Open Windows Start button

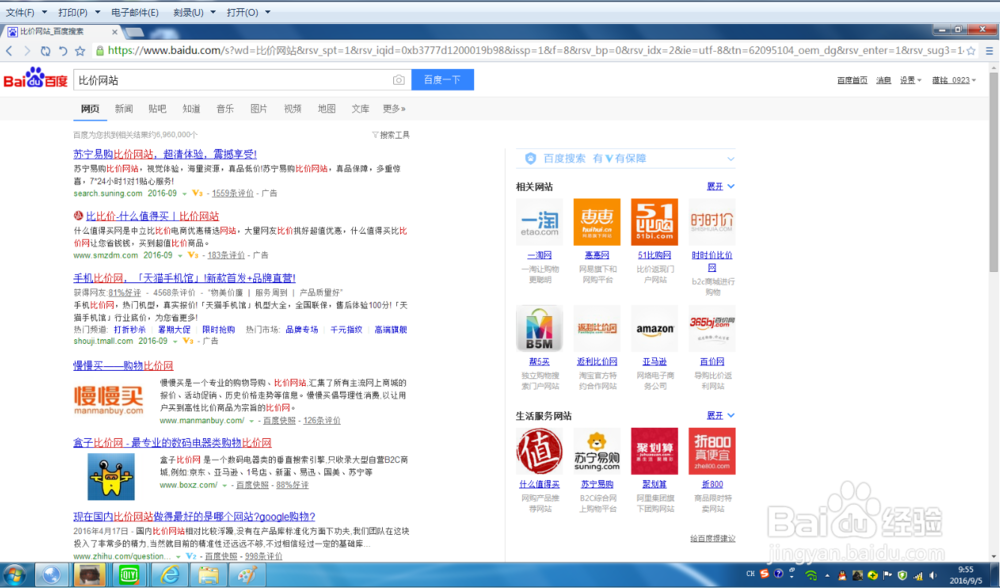tap(13, 575)
